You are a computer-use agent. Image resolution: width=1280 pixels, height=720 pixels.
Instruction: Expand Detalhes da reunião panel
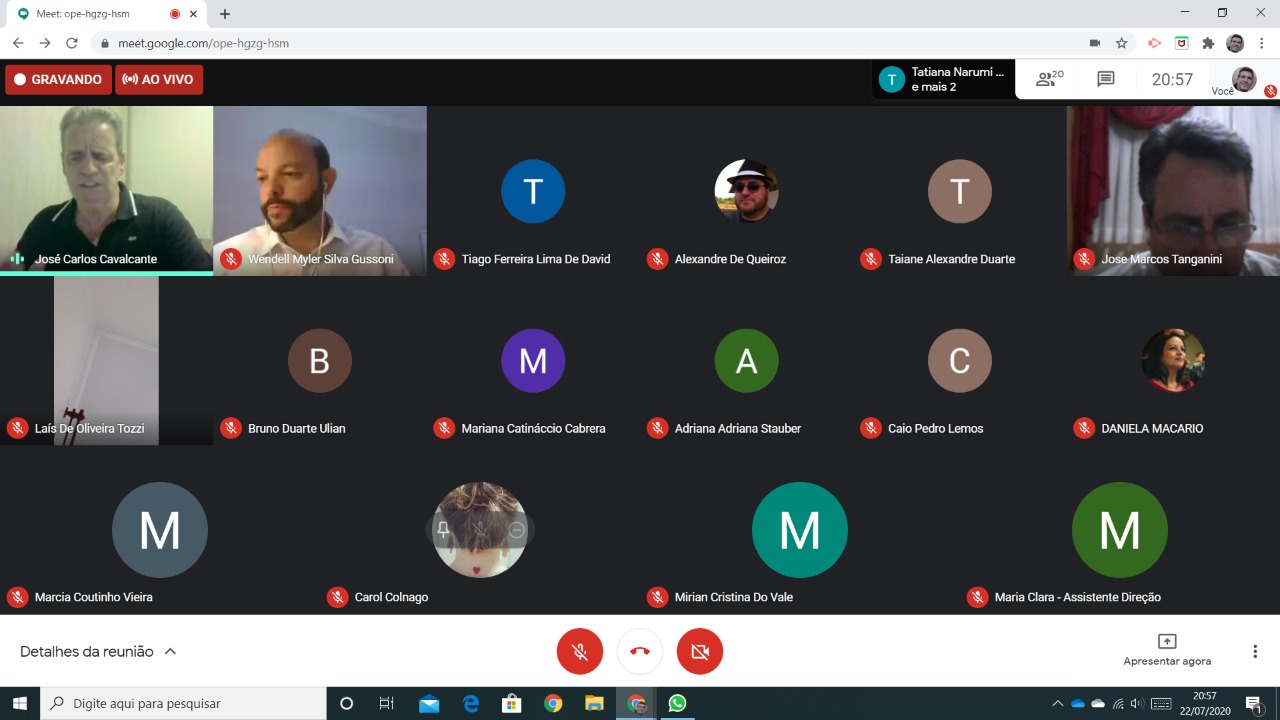98,652
